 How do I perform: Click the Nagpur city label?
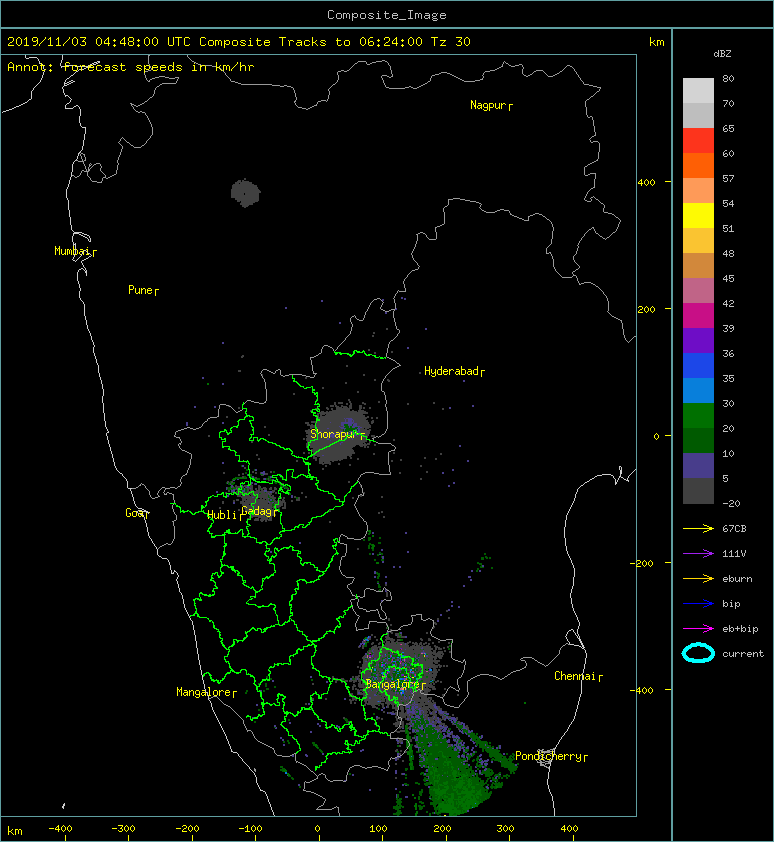click(x=488, y=105)
